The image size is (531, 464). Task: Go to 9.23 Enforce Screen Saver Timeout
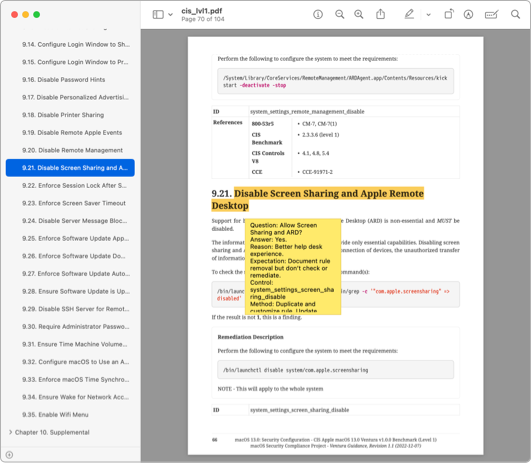point(74,203)
